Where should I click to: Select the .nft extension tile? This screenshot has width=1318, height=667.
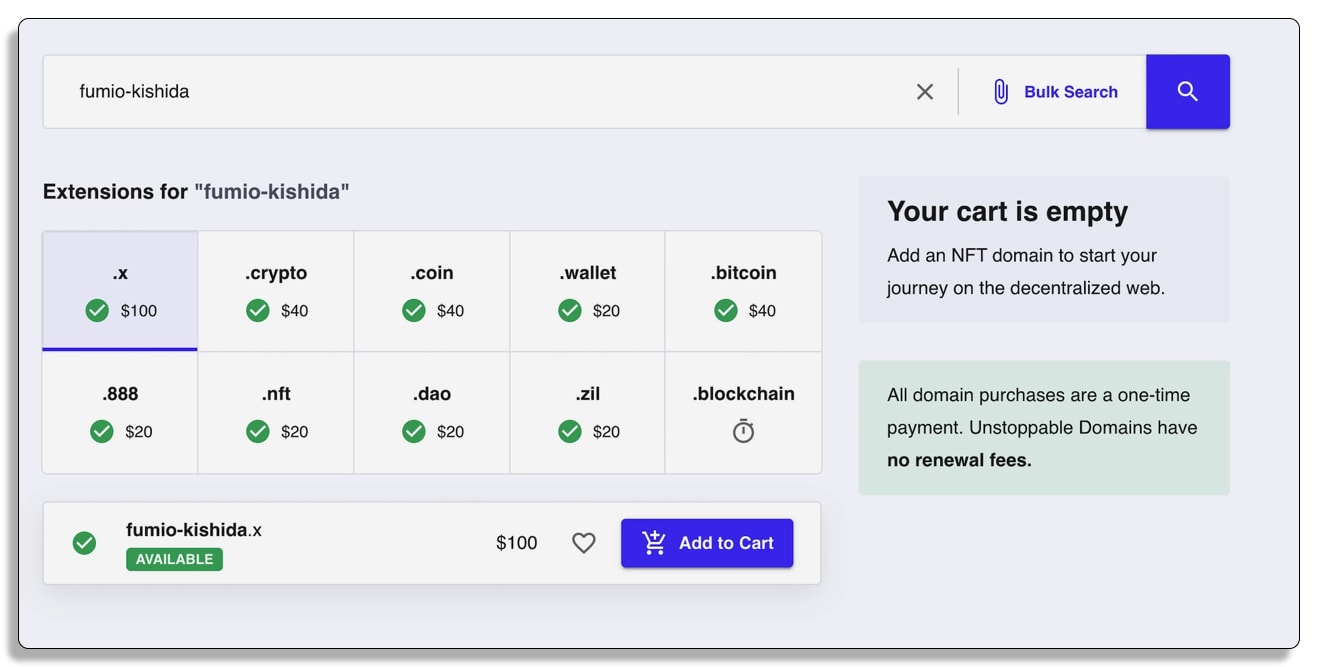point(276,412)
